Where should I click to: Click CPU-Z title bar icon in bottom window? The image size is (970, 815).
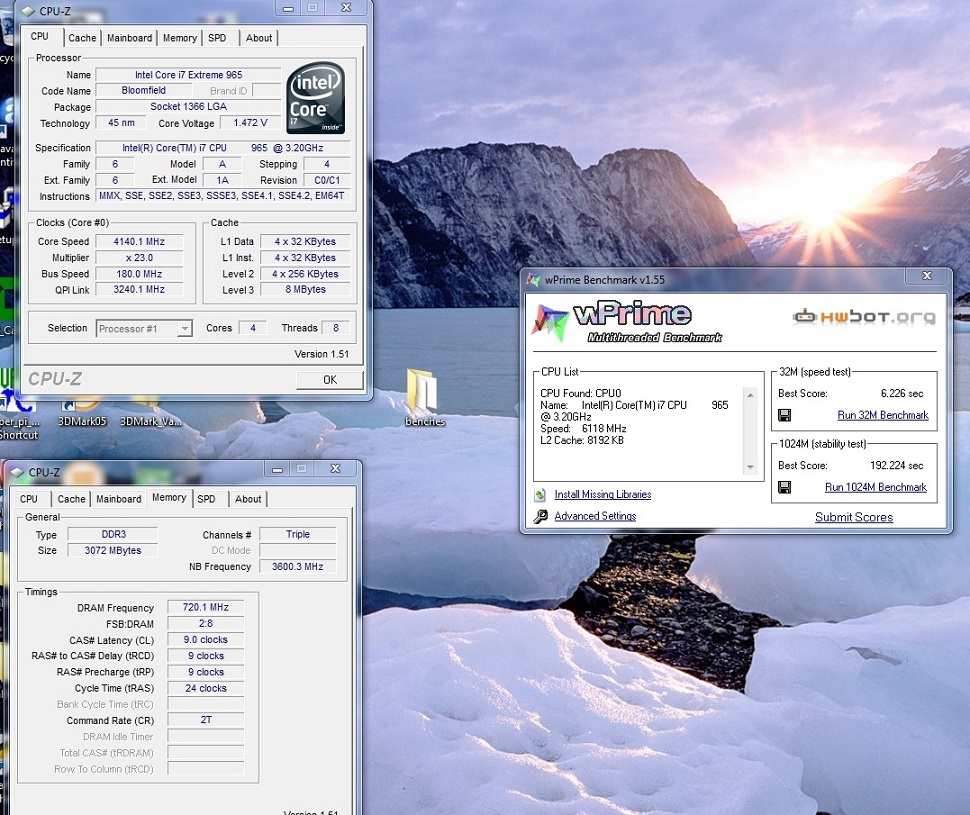(17, 472)
